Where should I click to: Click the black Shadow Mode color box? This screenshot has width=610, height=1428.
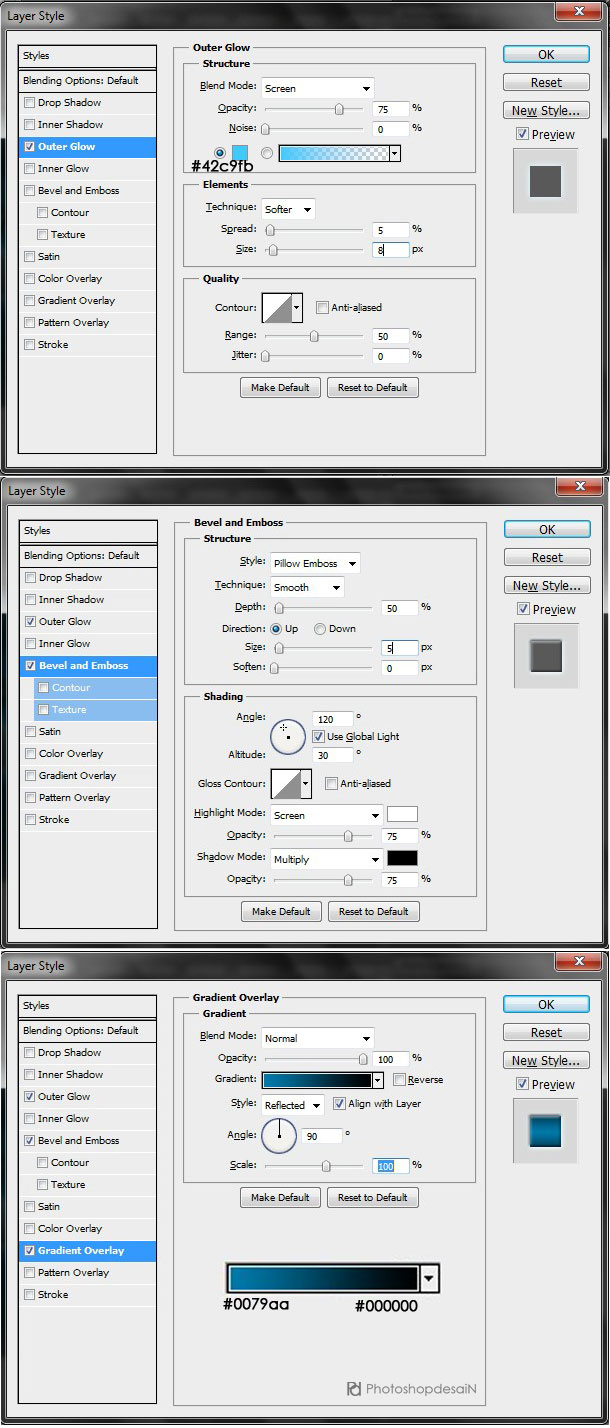pos(402,858)
